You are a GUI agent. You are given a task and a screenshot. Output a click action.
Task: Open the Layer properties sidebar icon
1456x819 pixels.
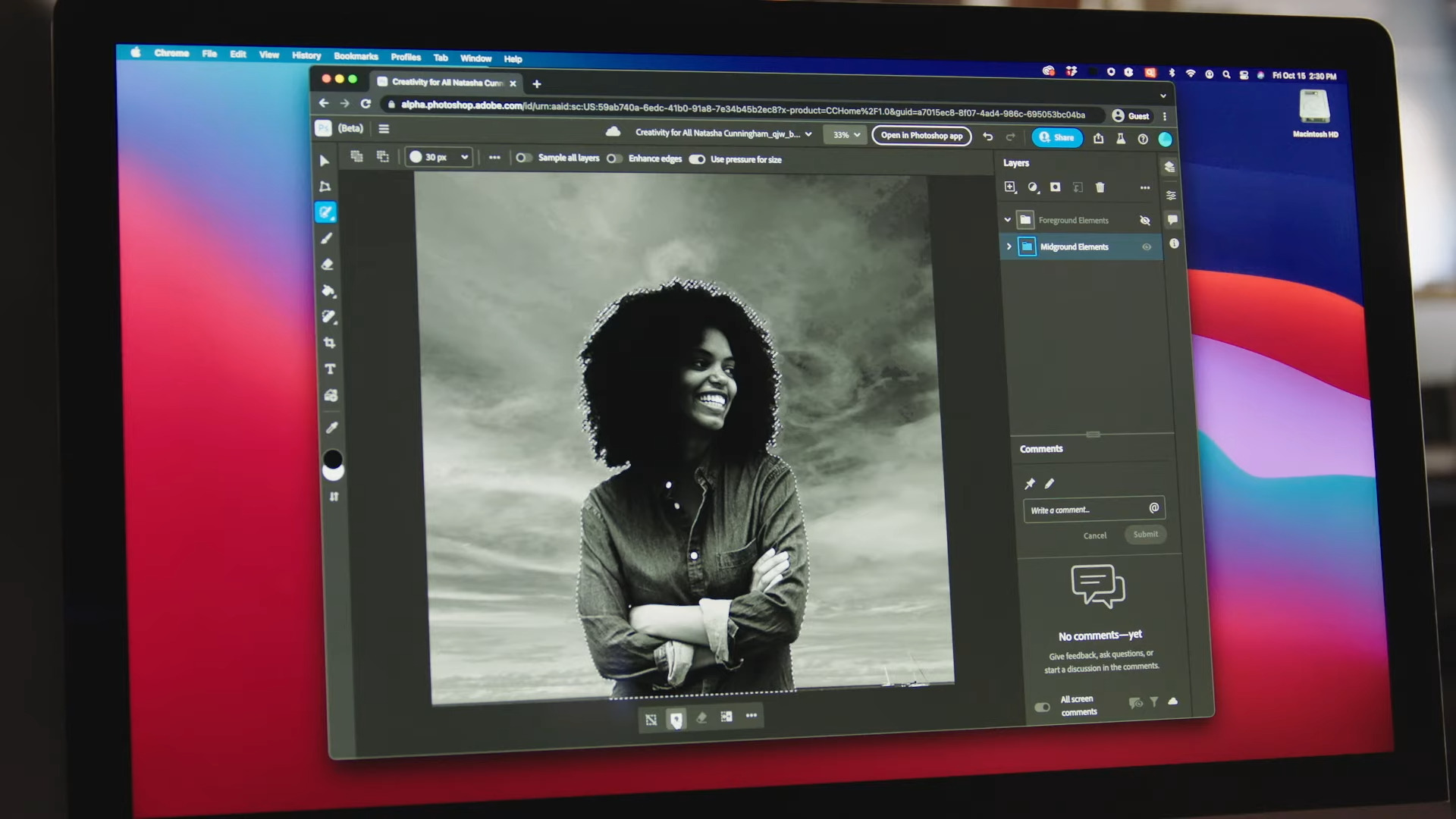(1171, 196)
